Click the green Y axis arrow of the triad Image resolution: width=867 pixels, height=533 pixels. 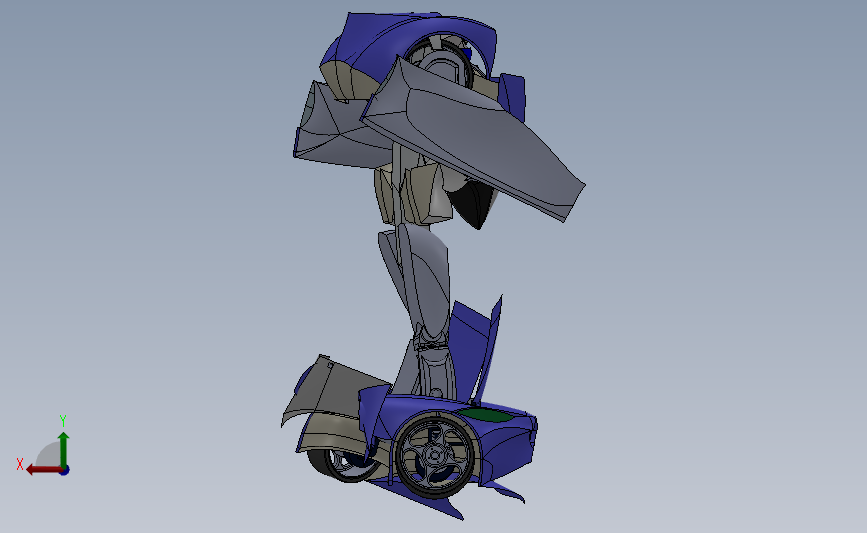(x=63, y=450)
